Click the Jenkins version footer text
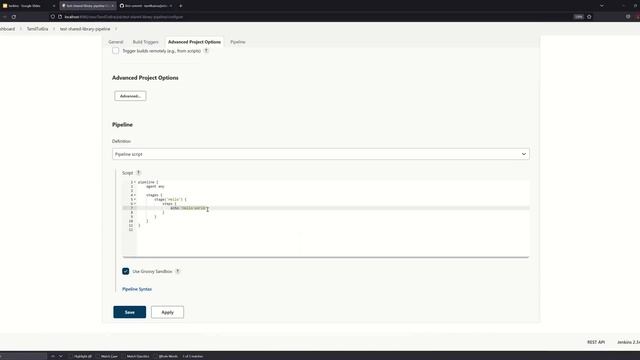The height and width of the screenshot is (360, 640). 629,342
